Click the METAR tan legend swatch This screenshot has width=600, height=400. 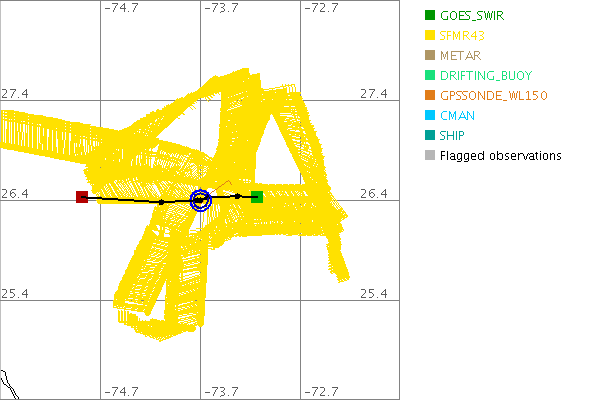[x=430, y=55]
